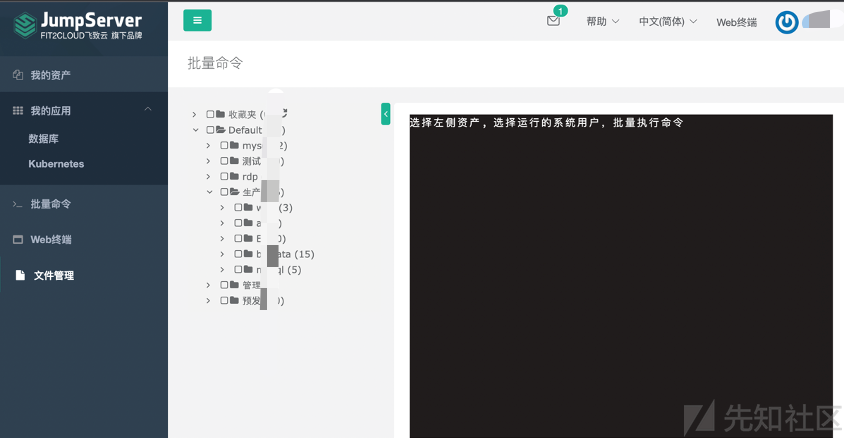Check the 预发 checkbox
The height and width of the screenshot is (438, 844).
coord(224,300)
